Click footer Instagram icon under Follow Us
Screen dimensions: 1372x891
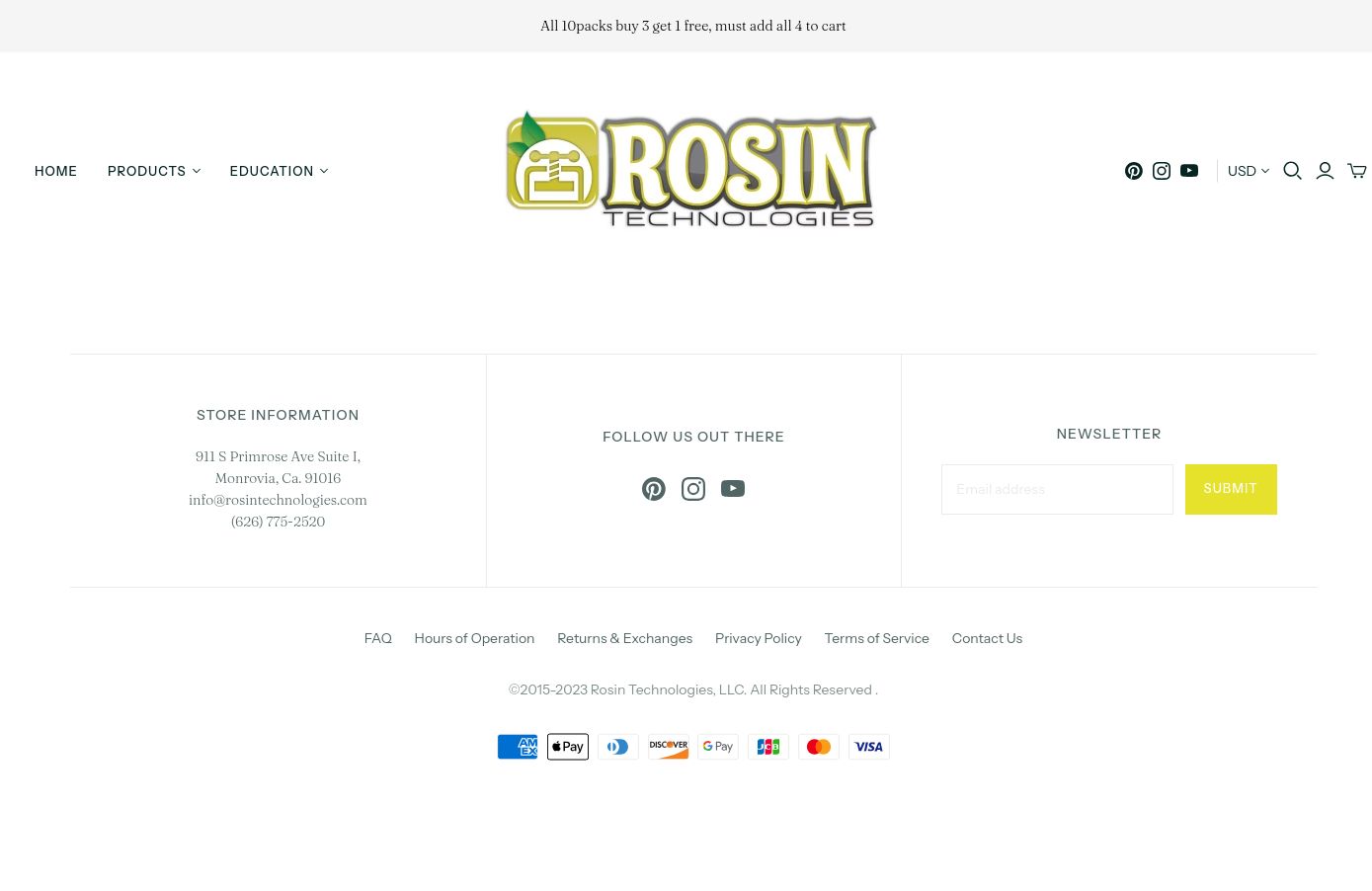(693, 489)
